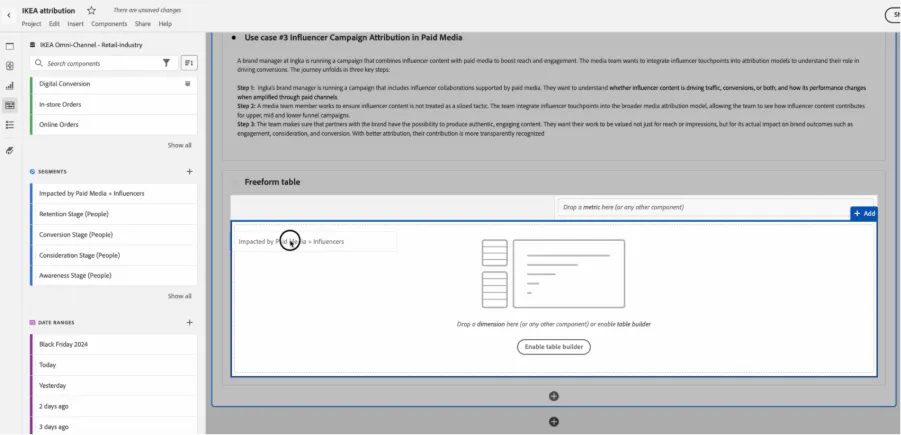901x435 pixels.
Task: Select Impacted by Paid Media + Influencers segment
Action: (x=113, y=194)
